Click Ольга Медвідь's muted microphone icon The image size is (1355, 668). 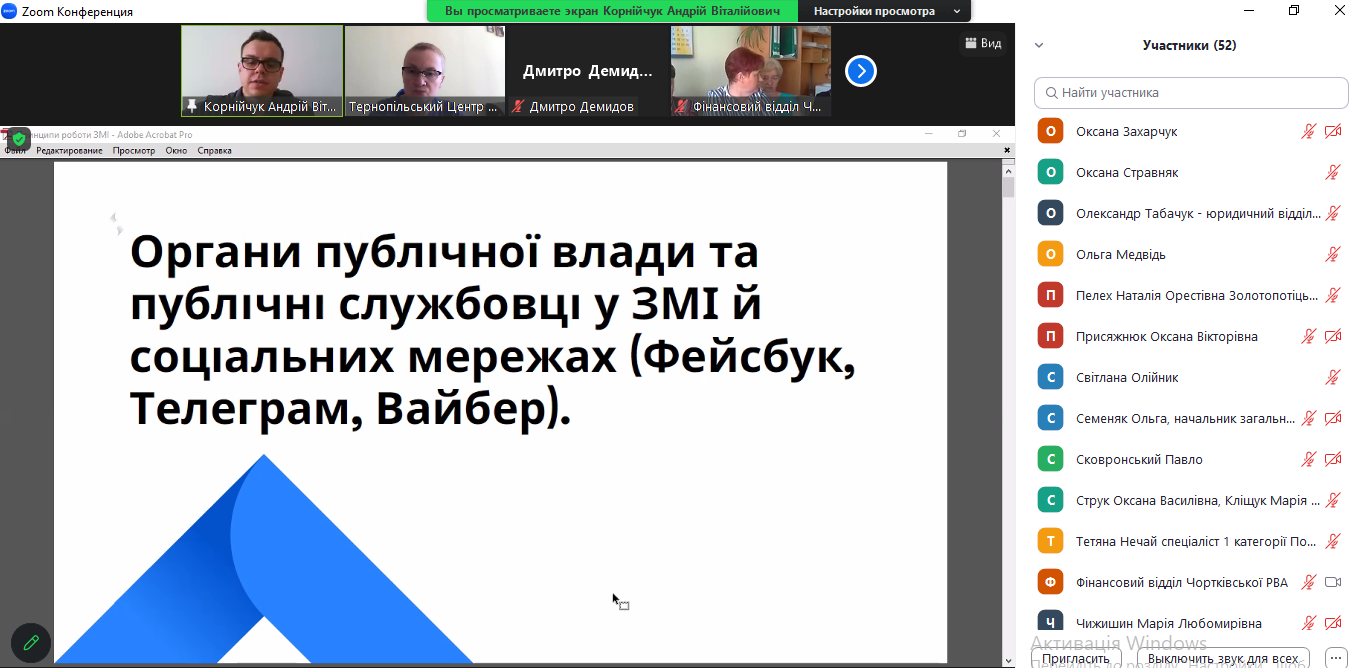(1332, 254)
